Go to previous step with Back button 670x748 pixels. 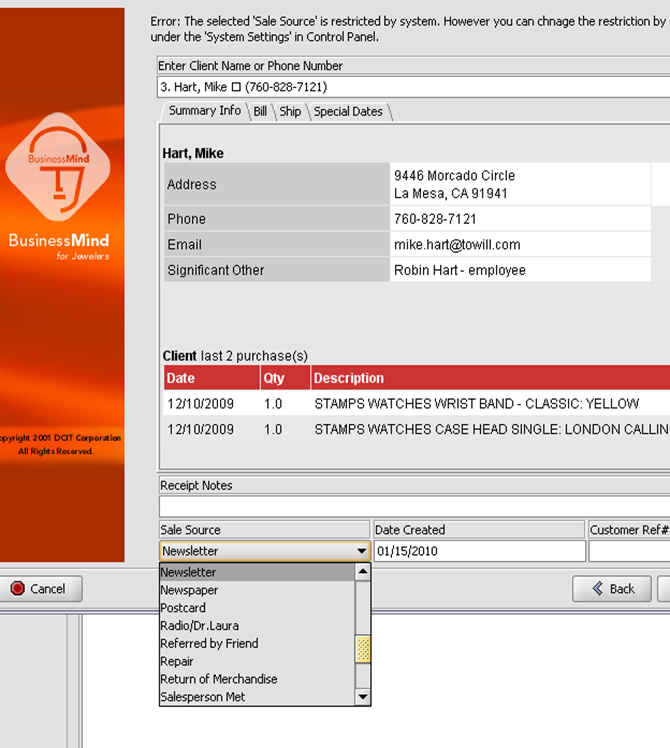(x=611, y=589)
